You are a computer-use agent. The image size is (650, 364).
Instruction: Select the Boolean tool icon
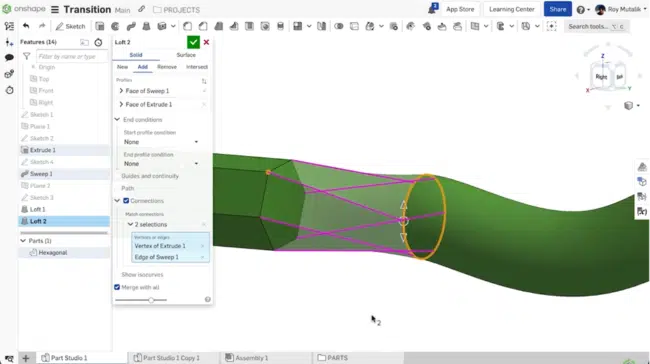(x=339, y=26)
